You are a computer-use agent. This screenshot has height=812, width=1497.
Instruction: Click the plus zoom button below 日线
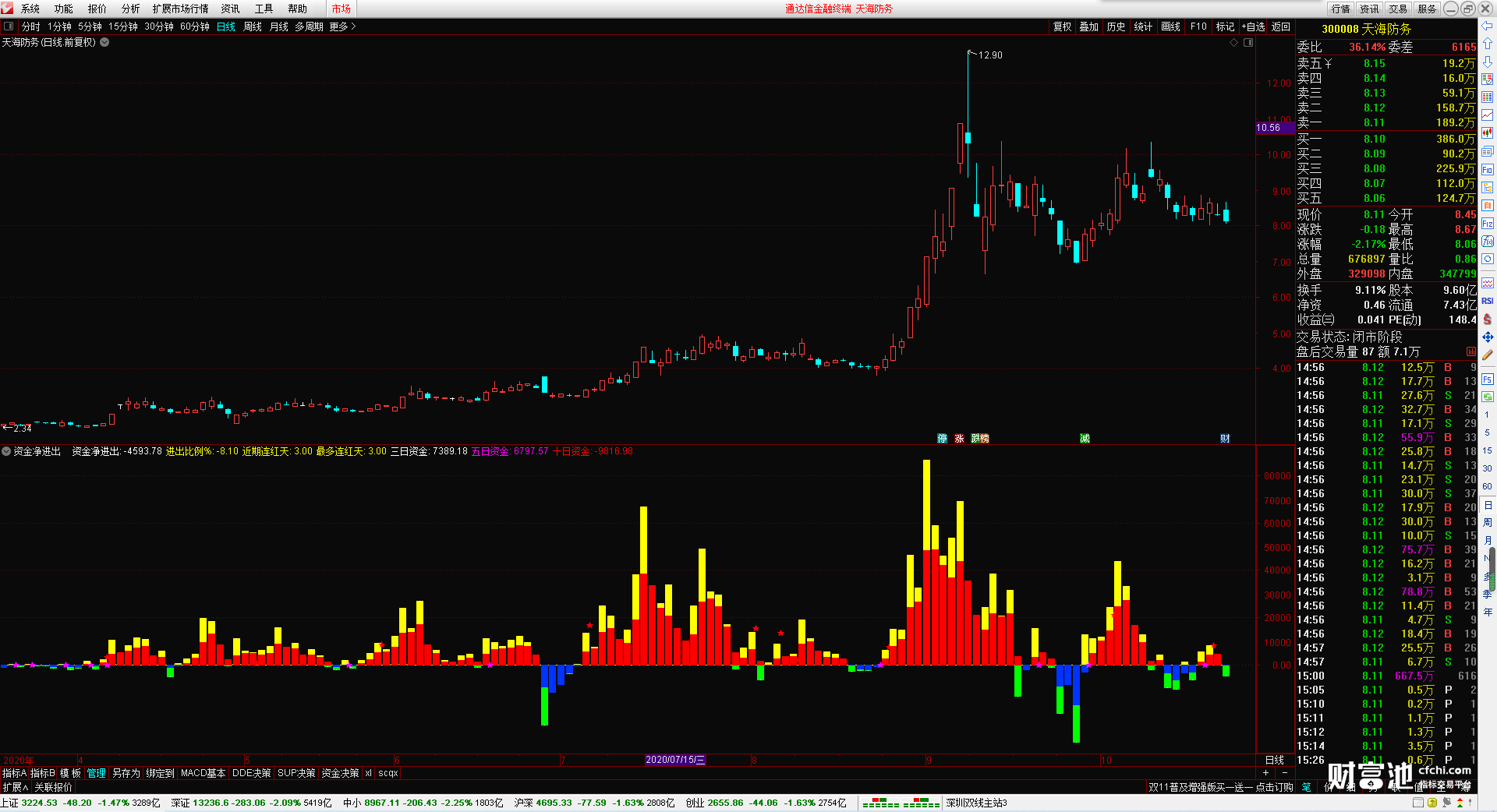pyautogui.click(x=1265, y=773)
